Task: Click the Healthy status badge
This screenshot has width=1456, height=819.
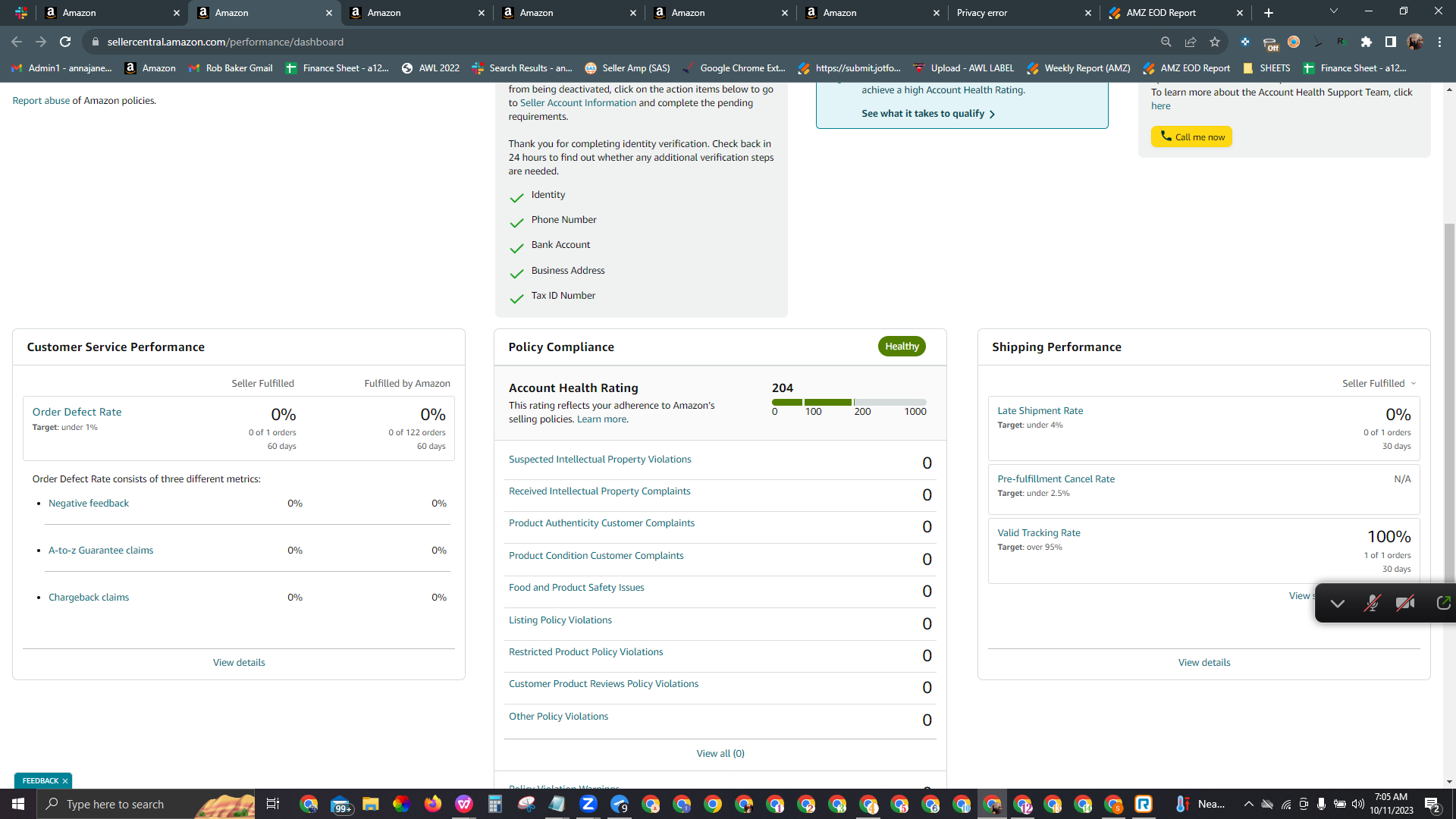Action: 902,347
